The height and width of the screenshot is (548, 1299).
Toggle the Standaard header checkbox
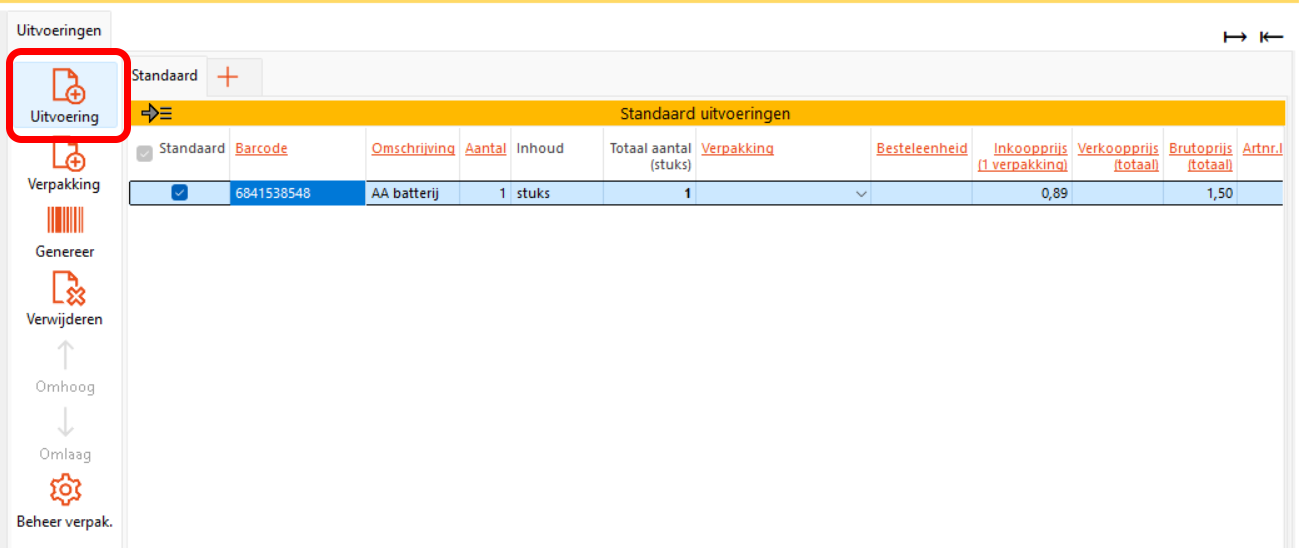[x=145, y=154]
